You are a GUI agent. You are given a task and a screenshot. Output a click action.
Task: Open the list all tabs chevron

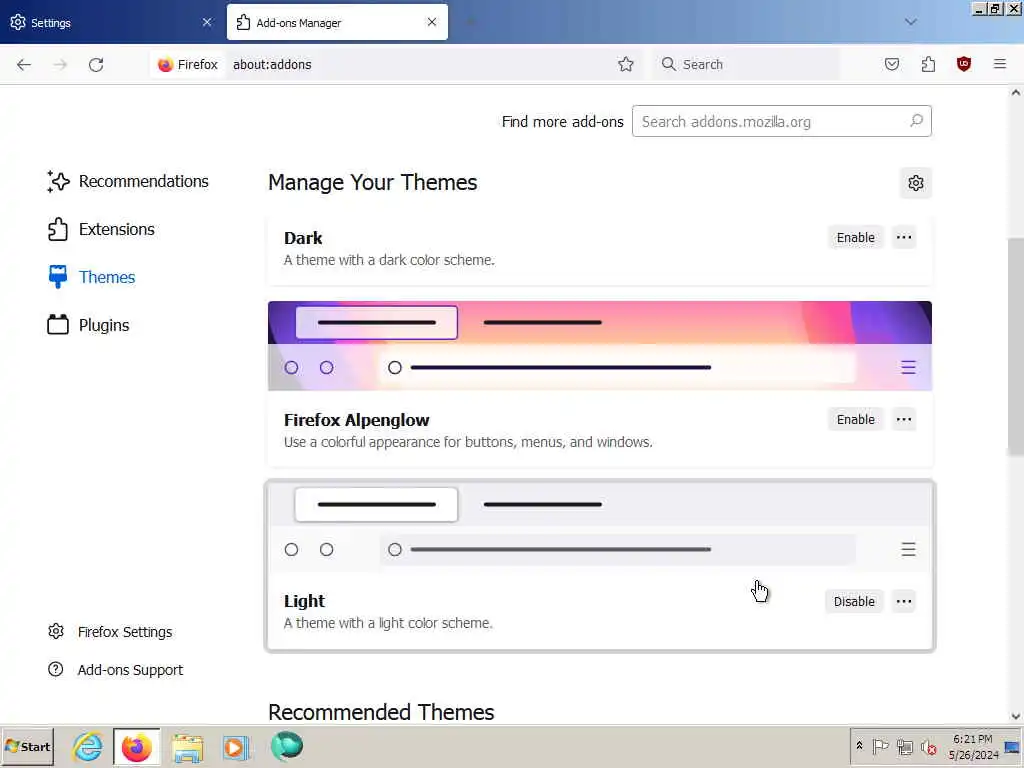point(910,22)
